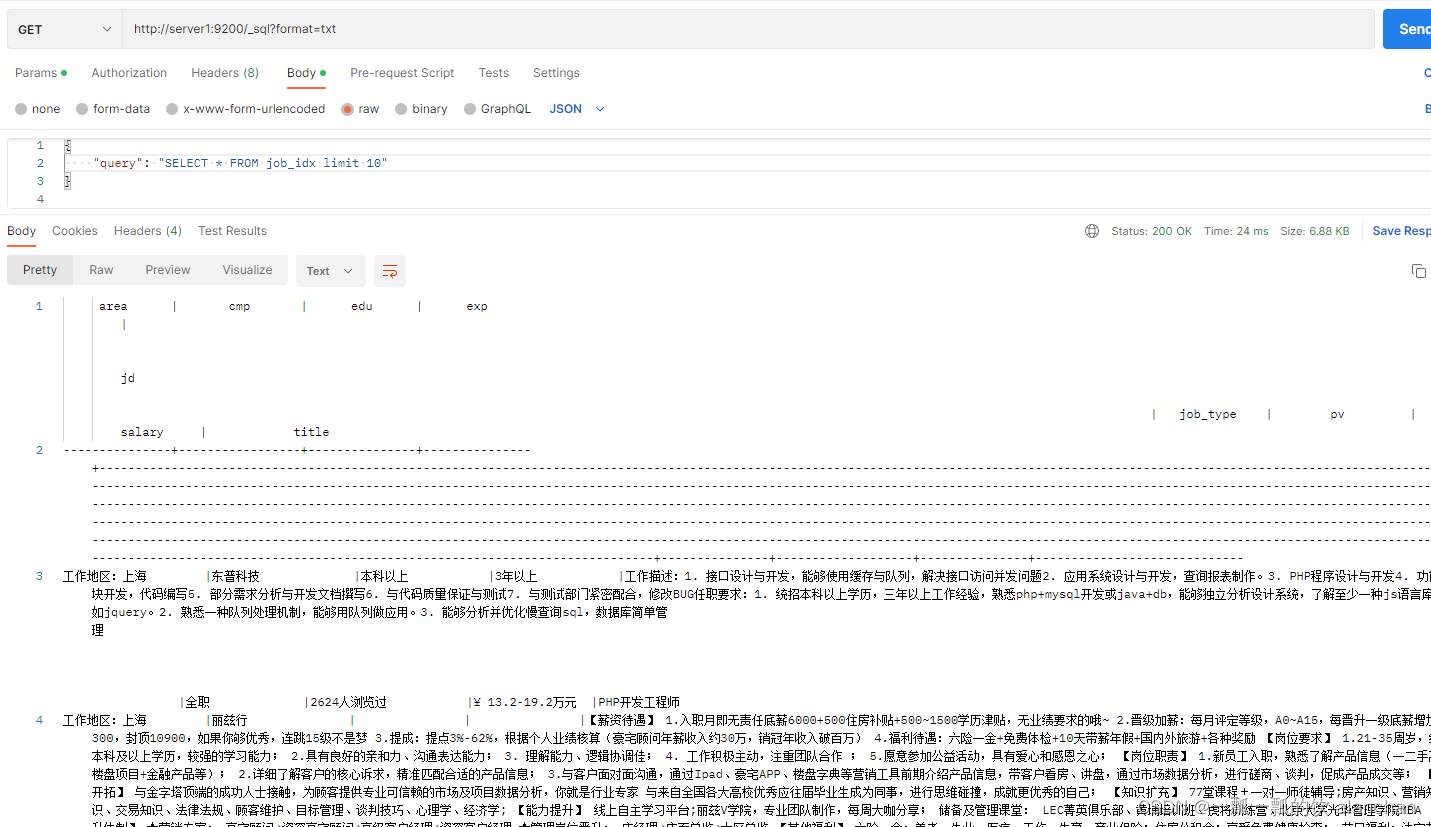This screenshot has height=827, width=1431.
Task: Select the Raw response view
Action: coord(101,270)
